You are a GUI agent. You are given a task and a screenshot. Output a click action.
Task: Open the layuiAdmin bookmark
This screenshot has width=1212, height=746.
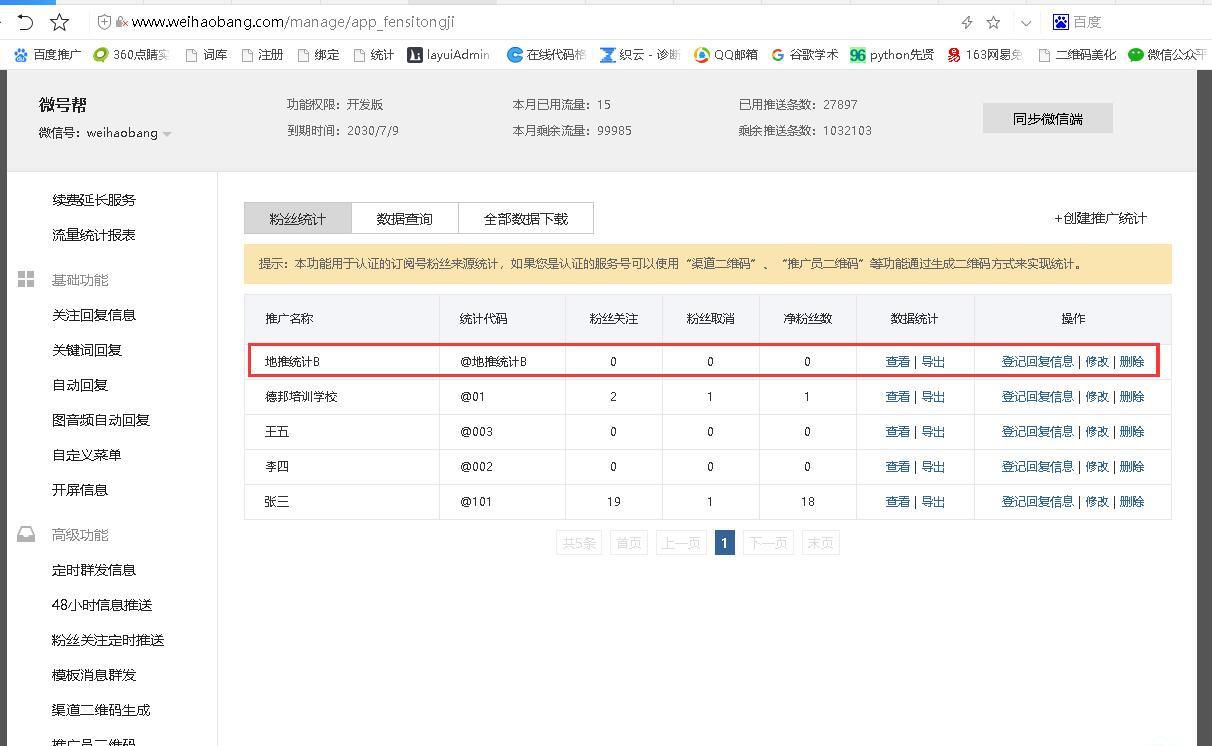pos(447,55)
